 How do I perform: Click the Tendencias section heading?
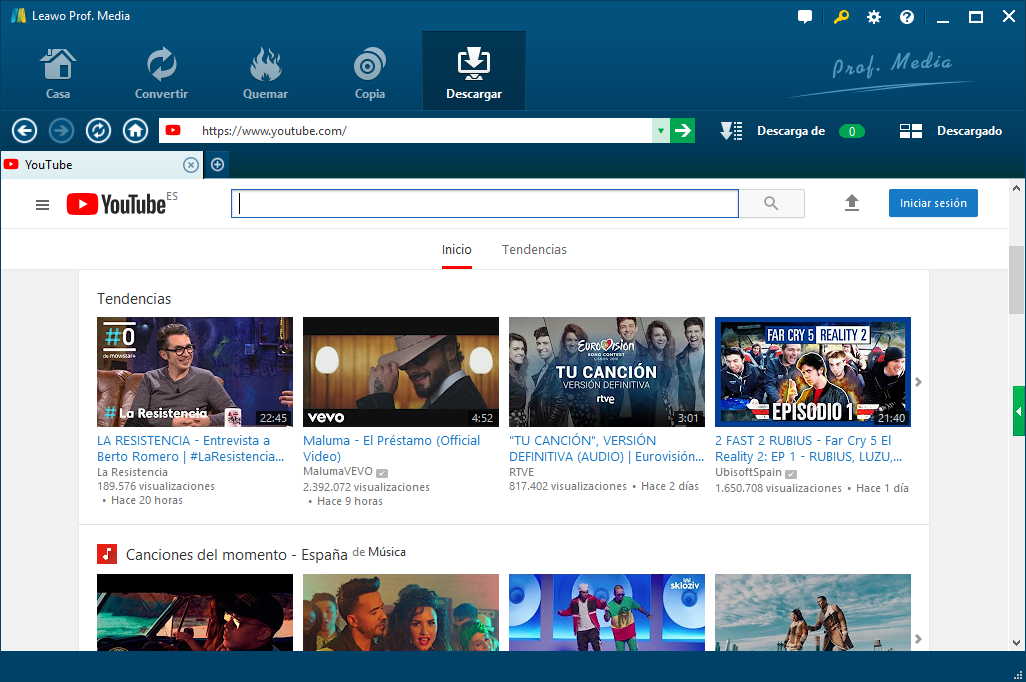134,298
